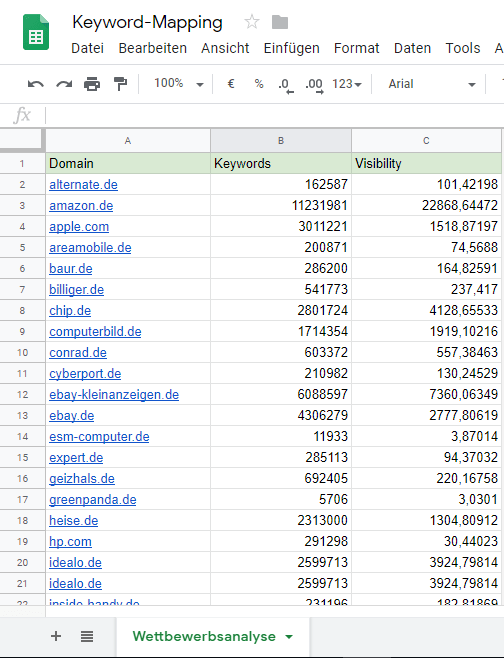Open the Ansicht menu
The height and width of the screenshot is (658, 504).
[x=225, y=48]
